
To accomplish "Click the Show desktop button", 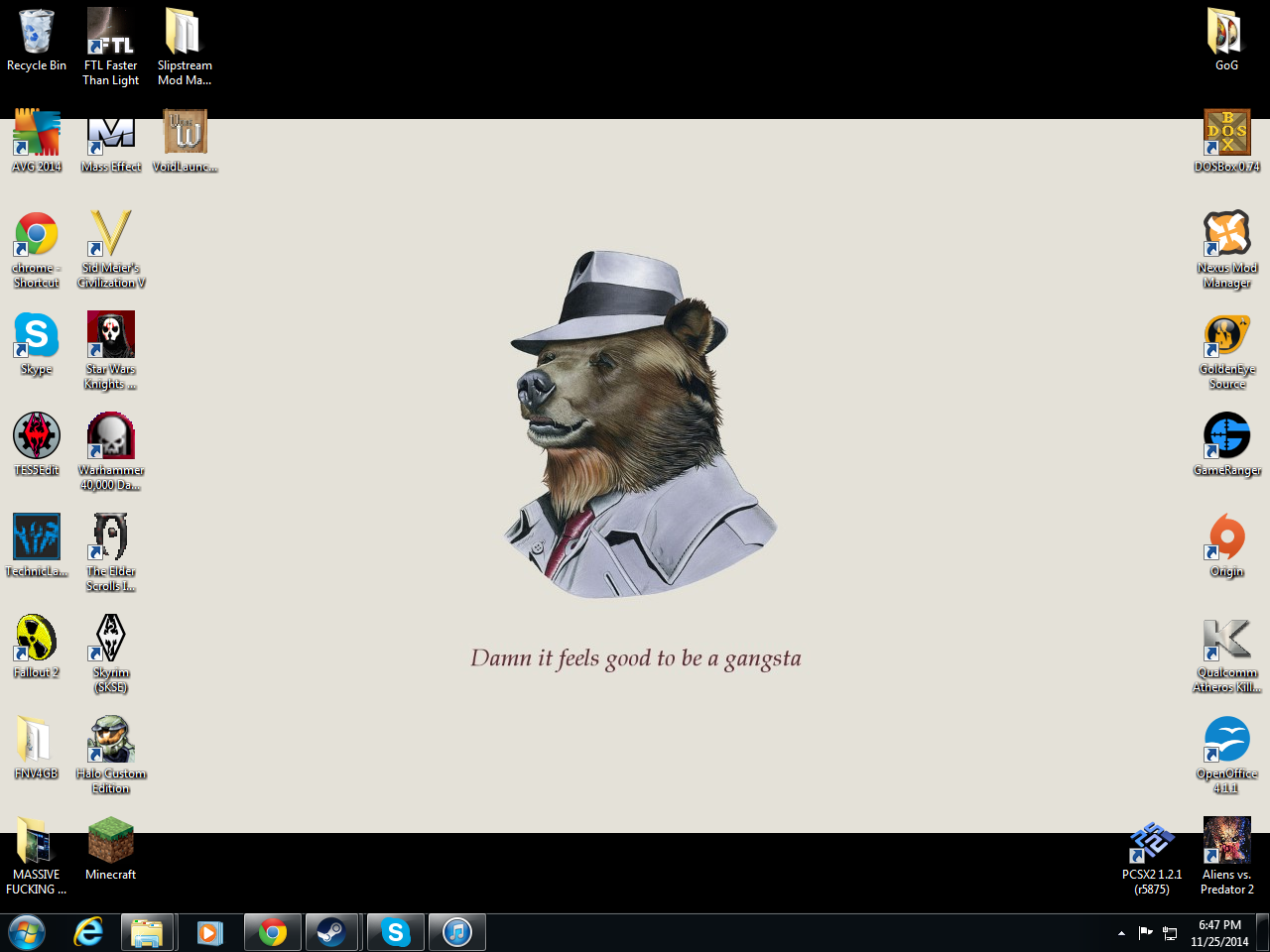I will tap(1263, 933).
